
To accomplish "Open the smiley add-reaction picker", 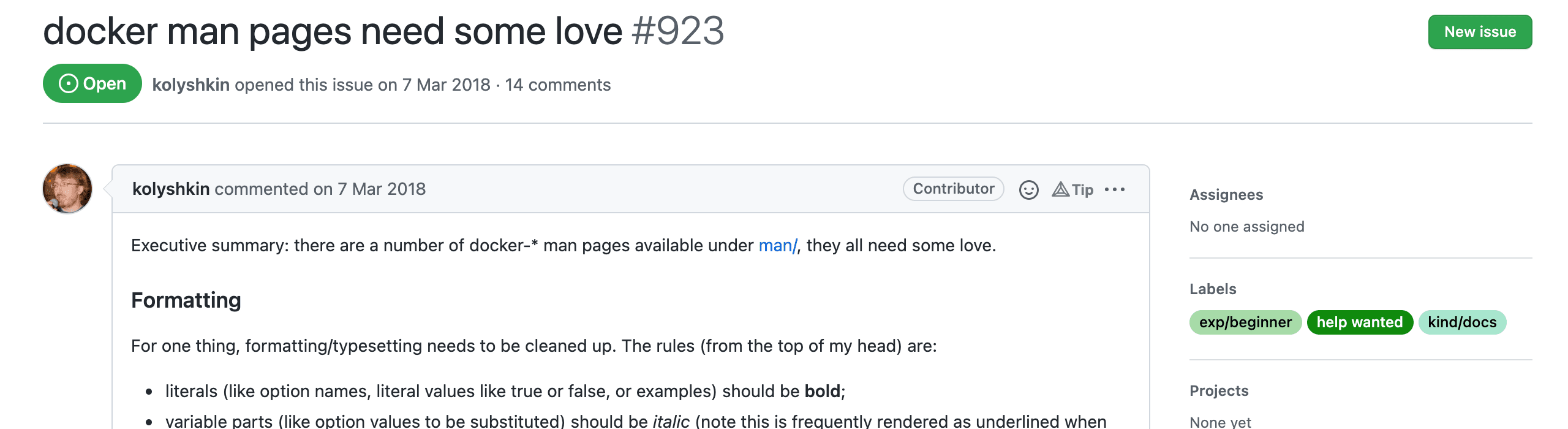I will click(x=1028, y=190).
